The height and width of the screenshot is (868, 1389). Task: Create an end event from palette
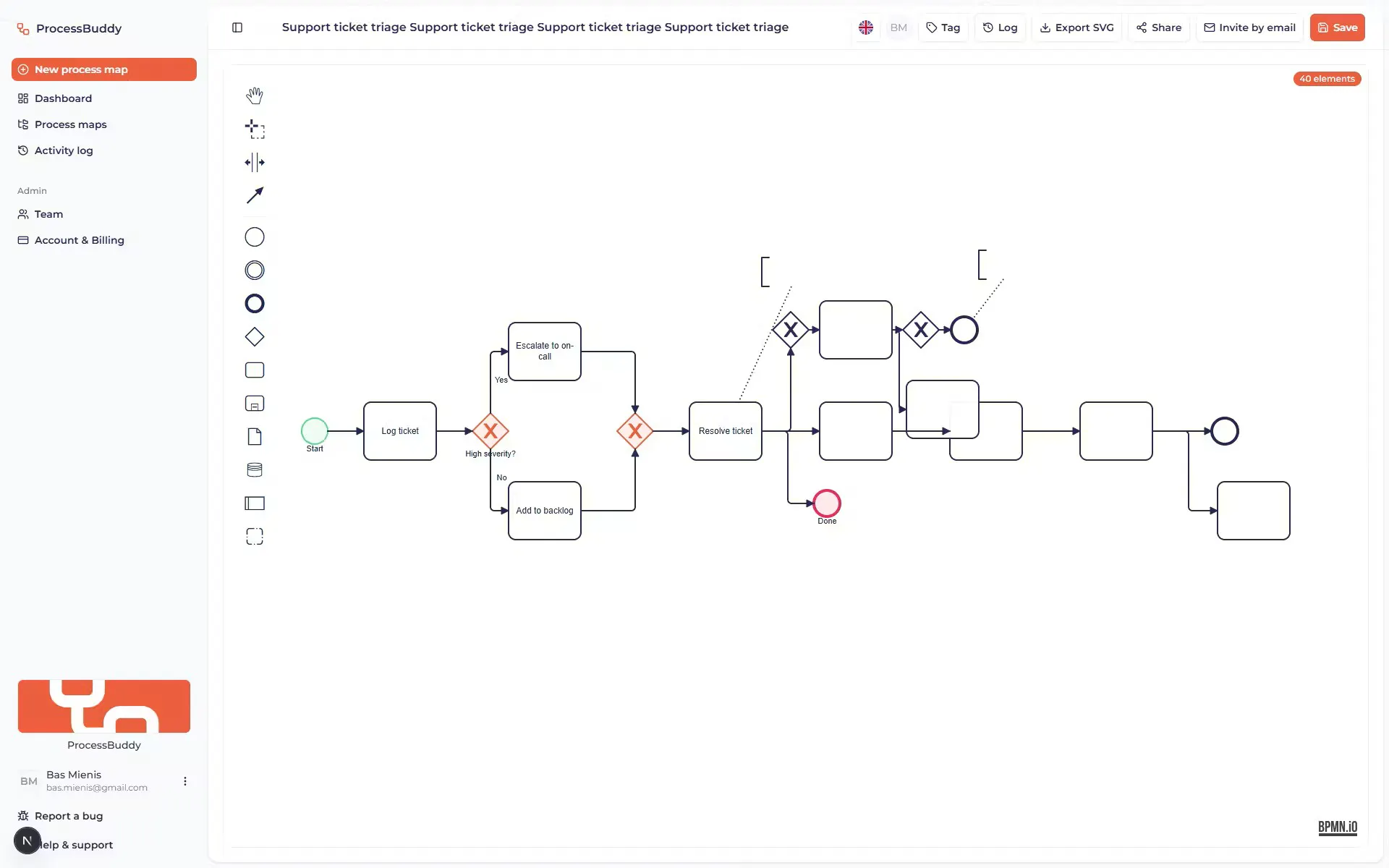coord(255,304)
